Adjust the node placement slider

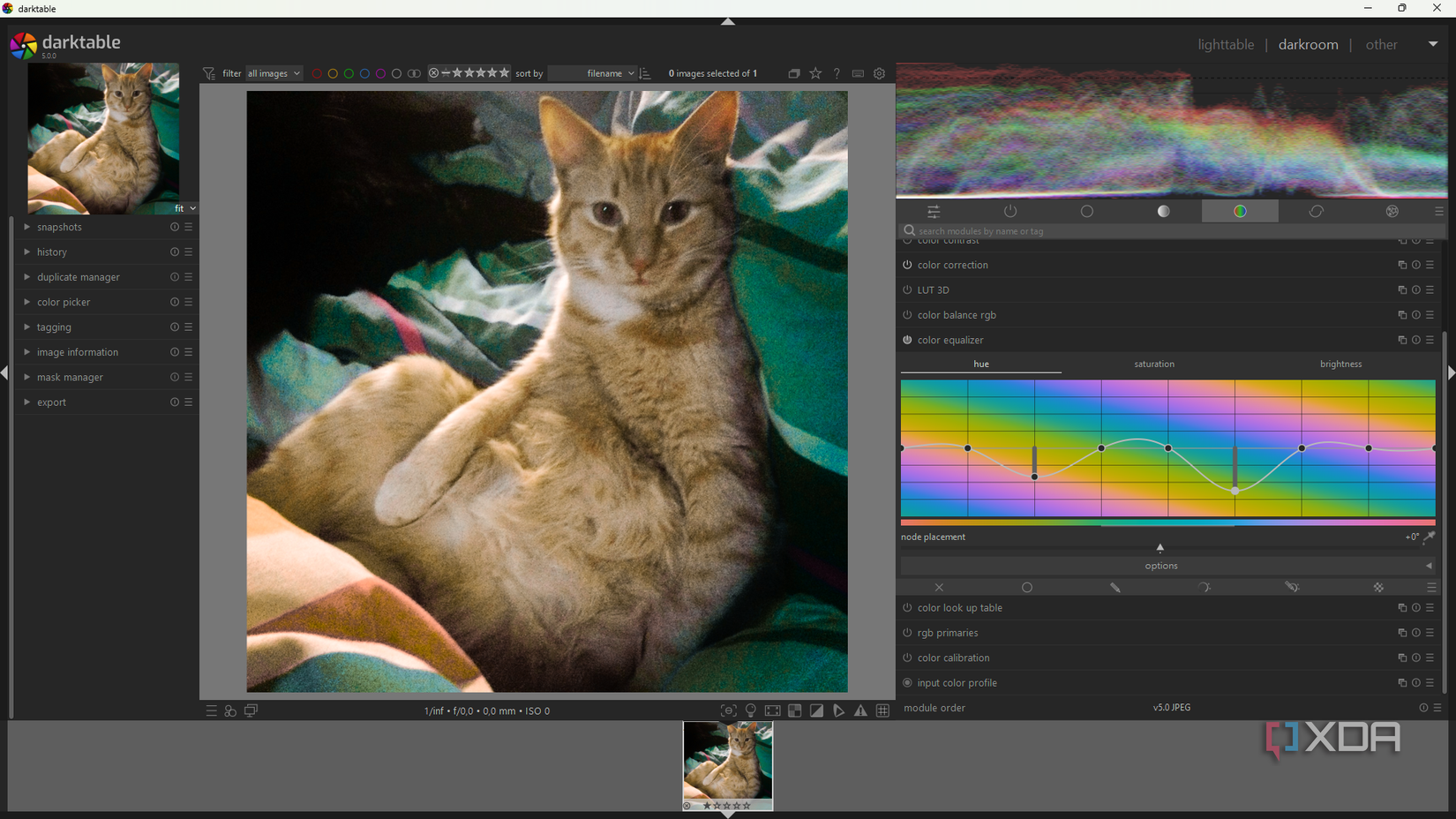[1160, 546]
